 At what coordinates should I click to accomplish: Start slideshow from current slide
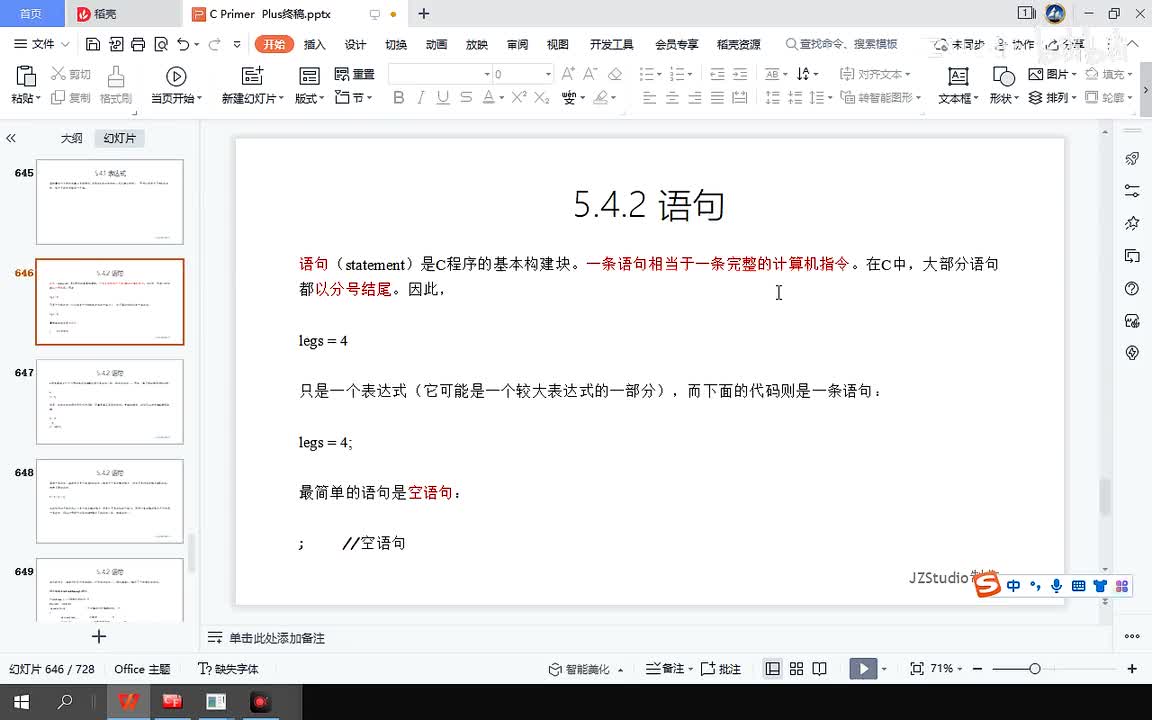176,76
